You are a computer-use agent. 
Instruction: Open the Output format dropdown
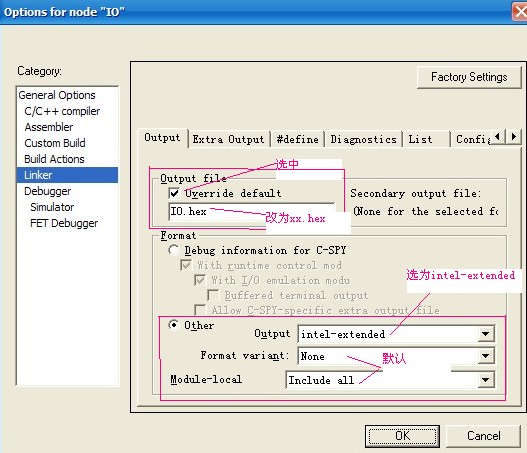(486, 334)
